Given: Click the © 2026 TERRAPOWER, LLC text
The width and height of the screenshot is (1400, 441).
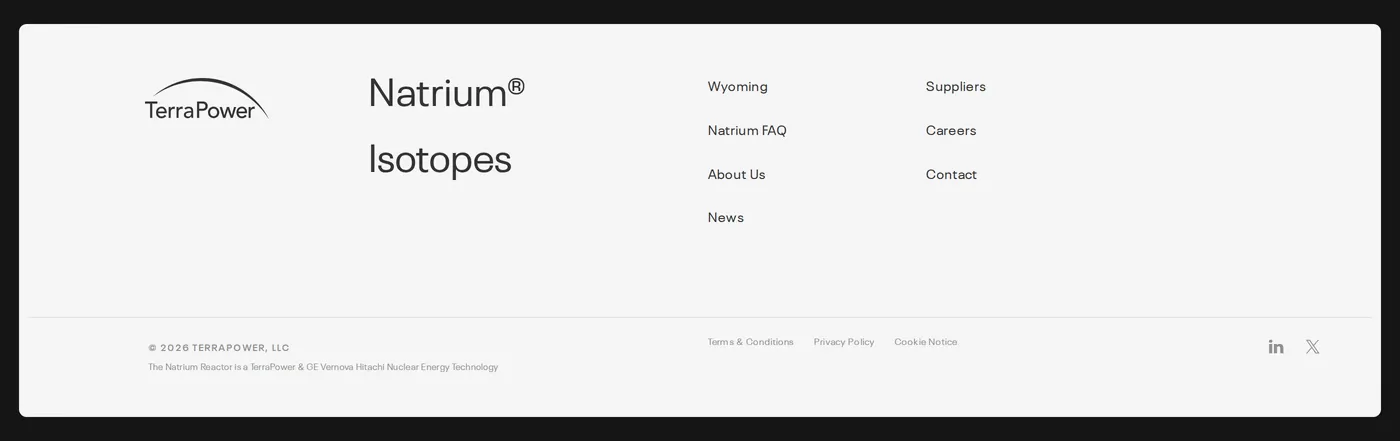Looking at the screenshot, I should point(219,348).
